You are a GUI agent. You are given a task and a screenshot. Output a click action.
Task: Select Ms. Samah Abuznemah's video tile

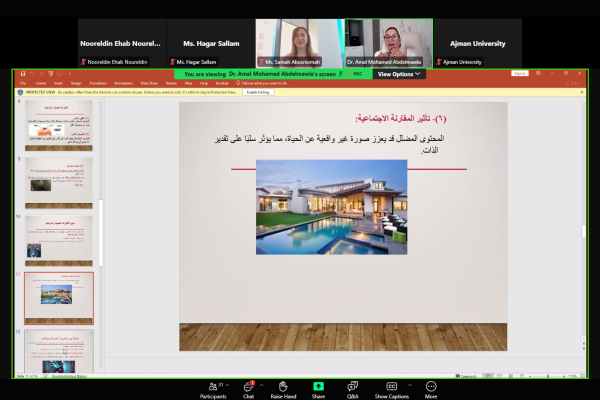coord(298,42)
